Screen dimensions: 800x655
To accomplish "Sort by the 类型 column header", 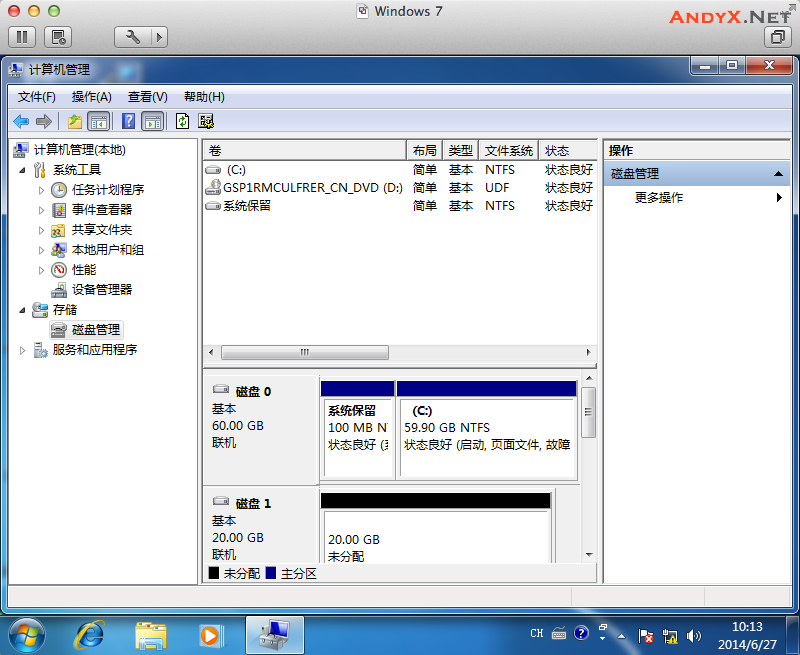I will [461, 150].
